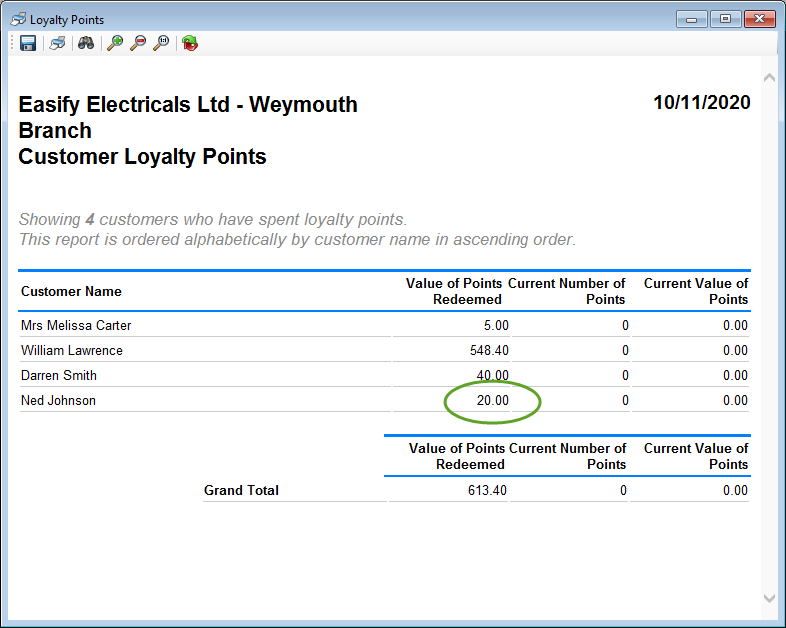The height and width of the screenshot is (628, 786).
Task: Click the Customer Name column header
Action: (71, 291)
